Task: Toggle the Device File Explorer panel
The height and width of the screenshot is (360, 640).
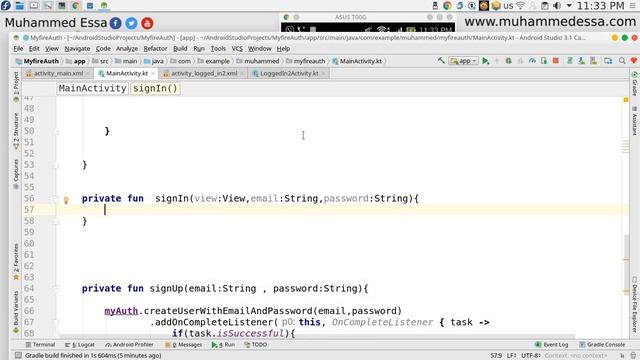Action: [x=635, y=304]
